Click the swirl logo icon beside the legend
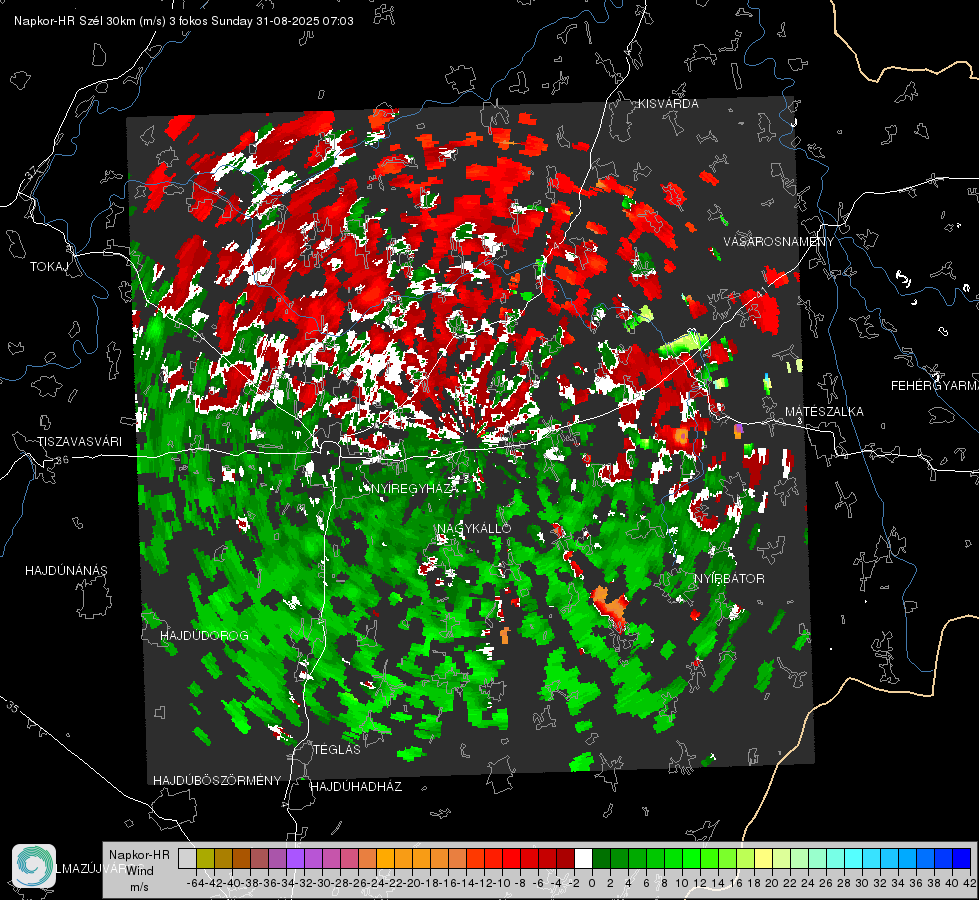The image size is (979, 900). [34, 865]
